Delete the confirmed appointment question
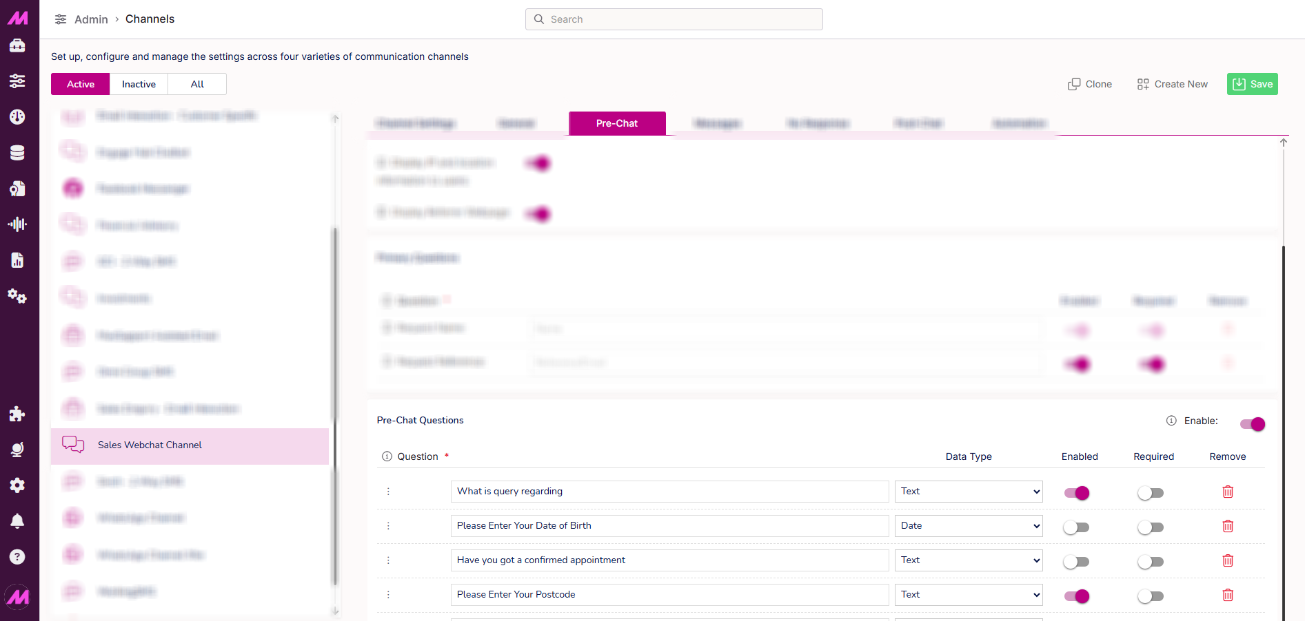The image size is (1305, 621). coord(1228,561)
